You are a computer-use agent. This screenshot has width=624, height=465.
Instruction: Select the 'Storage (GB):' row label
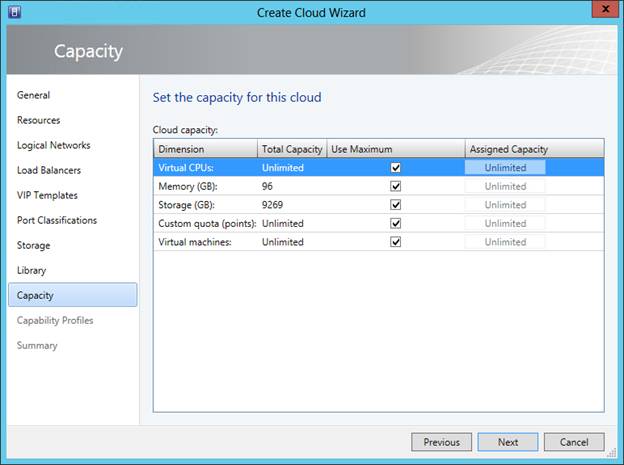pos(186,205)
